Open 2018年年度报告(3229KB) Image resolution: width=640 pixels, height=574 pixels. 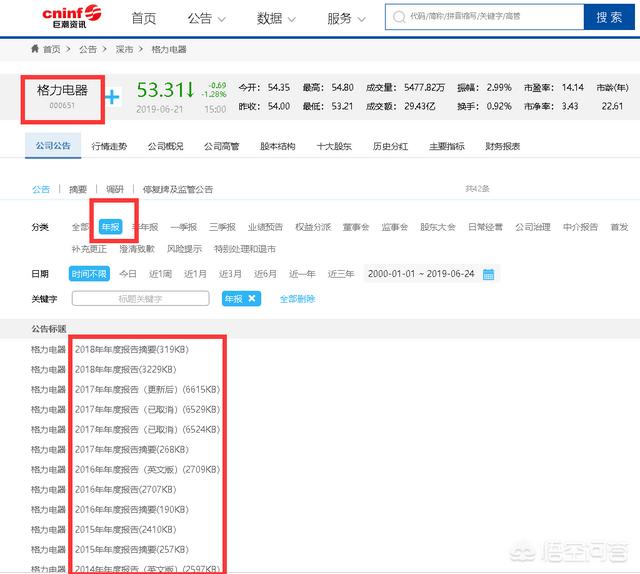(x=125, y=369)
